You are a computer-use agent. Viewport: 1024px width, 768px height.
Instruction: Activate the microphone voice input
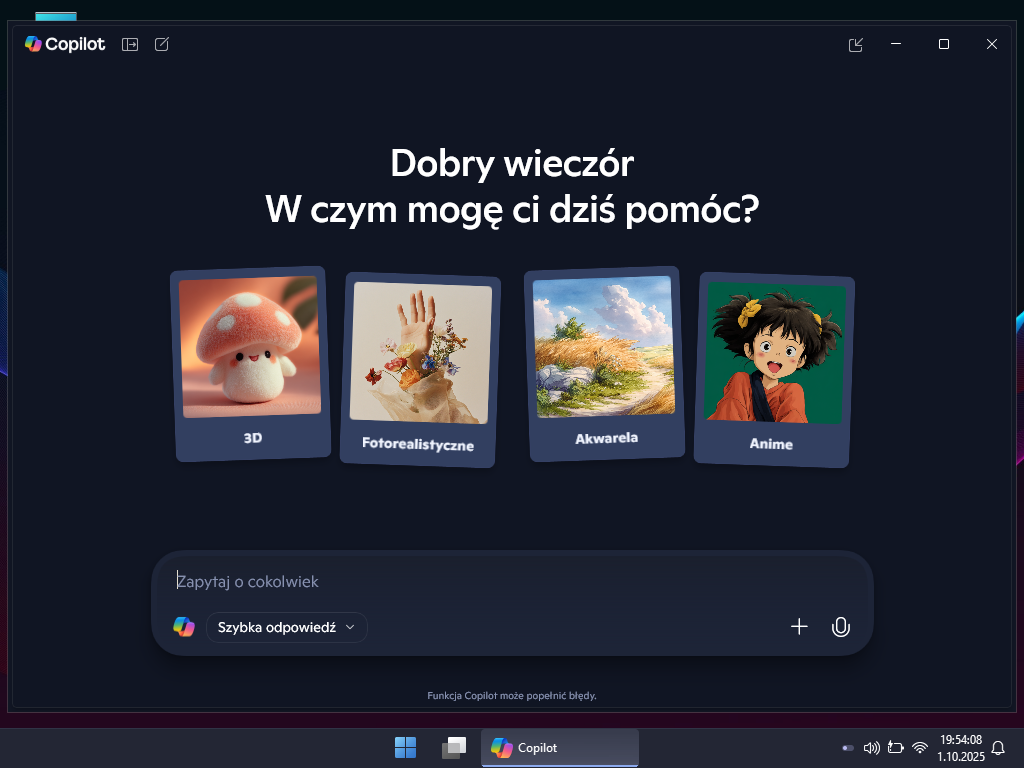(x=841, y=627)
